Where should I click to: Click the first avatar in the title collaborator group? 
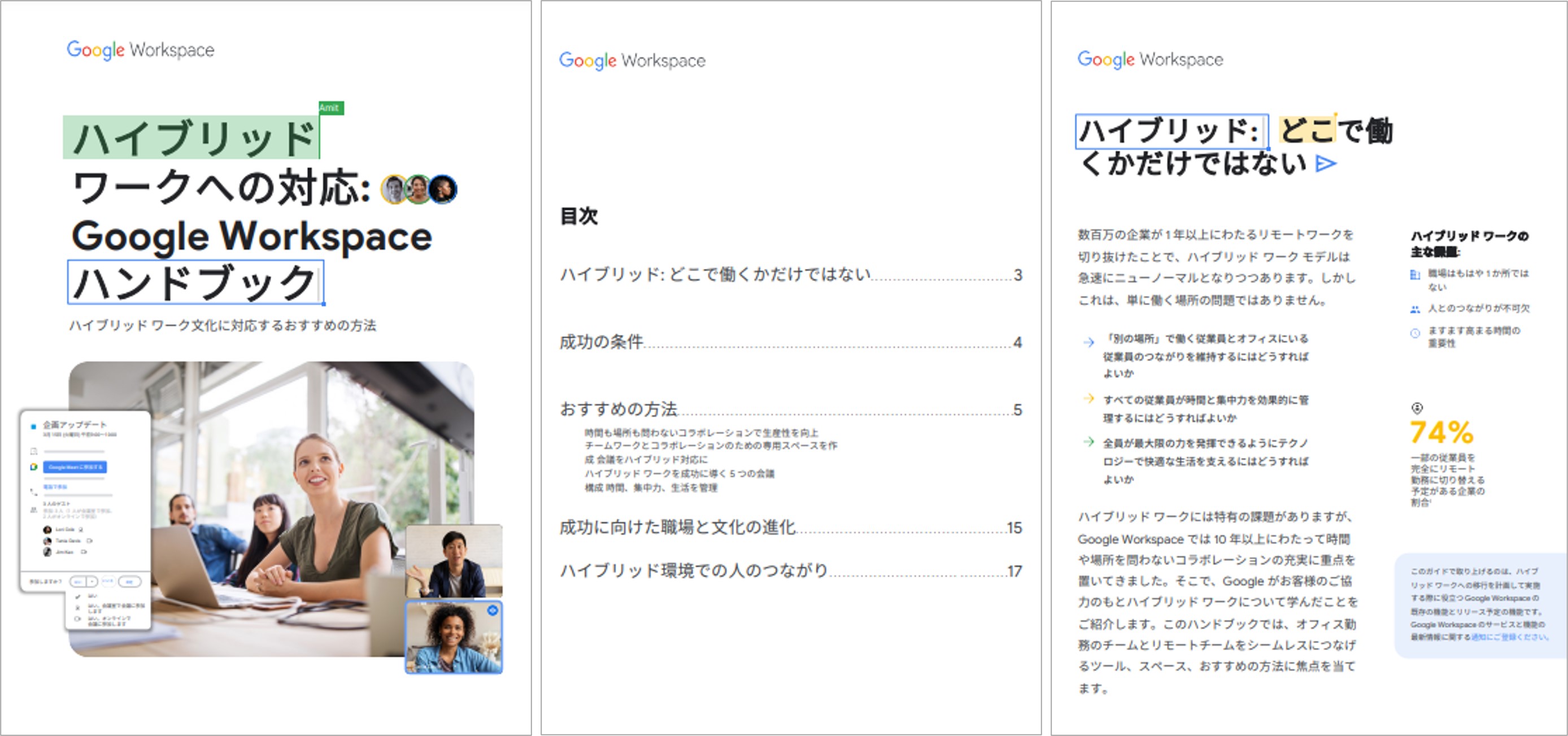pos(394,189)
